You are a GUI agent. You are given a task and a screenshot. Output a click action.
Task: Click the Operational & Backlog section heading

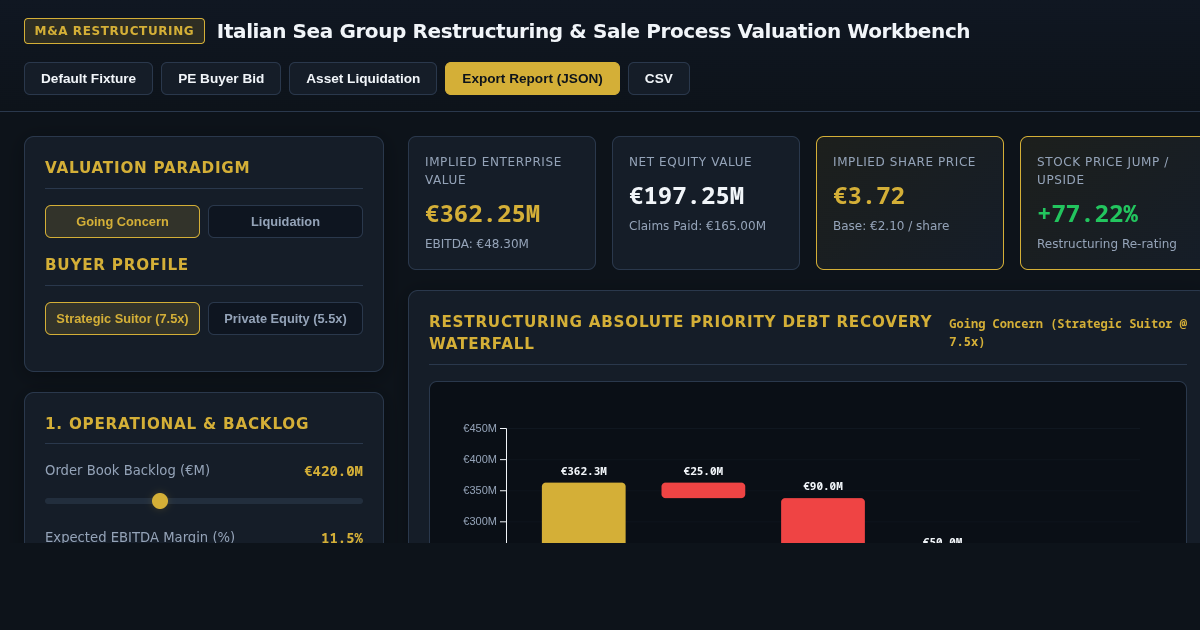coord(177,424)
